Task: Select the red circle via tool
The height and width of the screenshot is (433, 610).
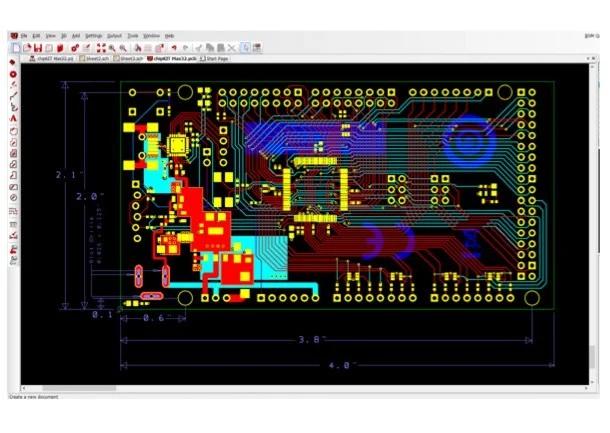Action: (13, 74)
